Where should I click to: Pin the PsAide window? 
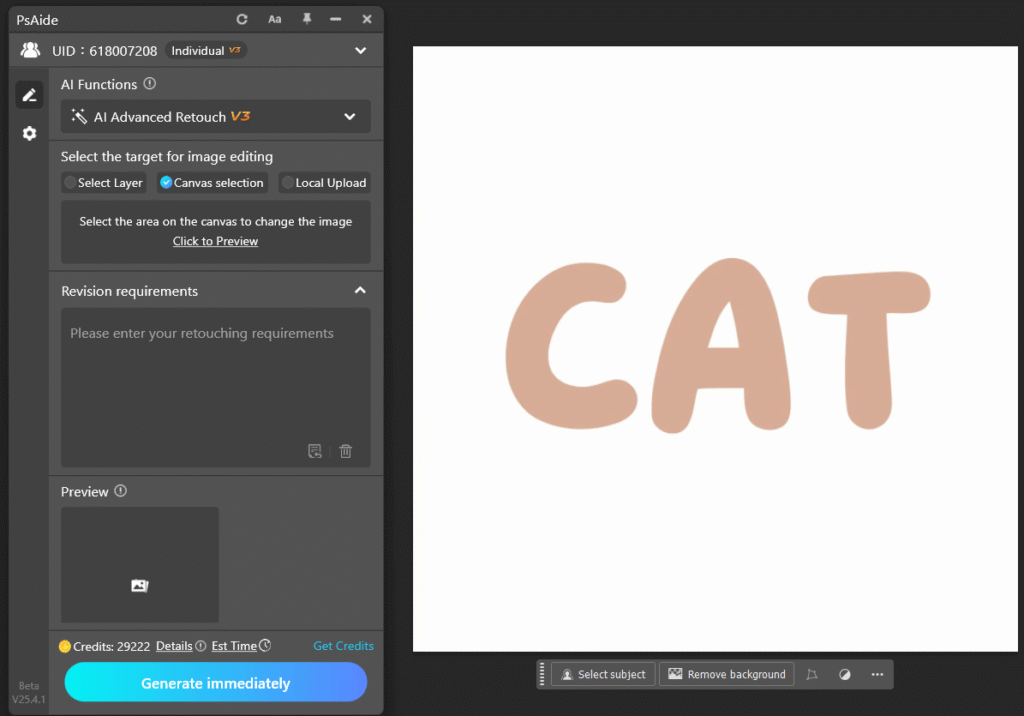306,19
